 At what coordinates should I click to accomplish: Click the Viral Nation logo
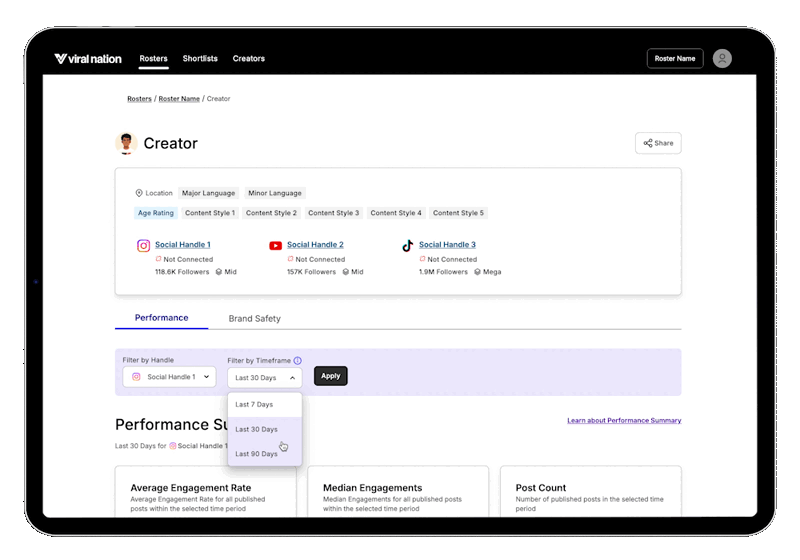pyautogui.click(x=88, y=59)
